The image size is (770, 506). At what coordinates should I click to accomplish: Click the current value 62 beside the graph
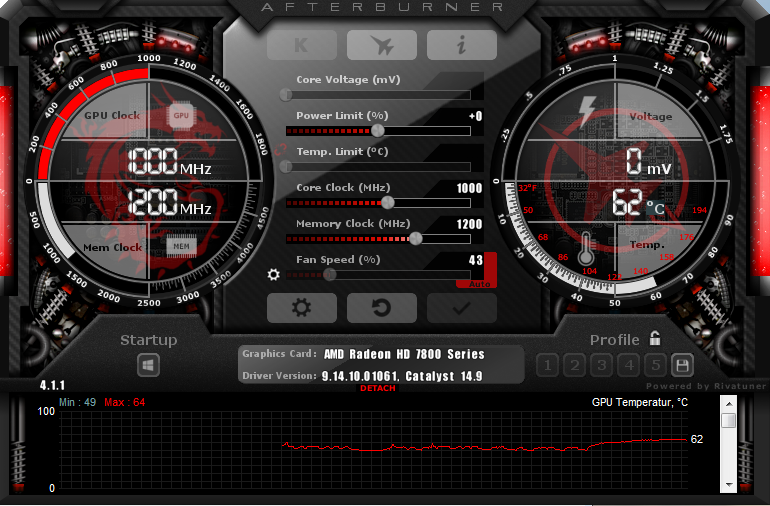(x=697, y=439)
